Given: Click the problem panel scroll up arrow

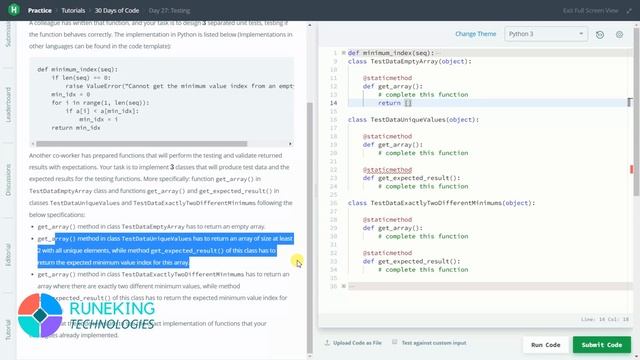Looking at the screenshot, I should coord(309,25).
